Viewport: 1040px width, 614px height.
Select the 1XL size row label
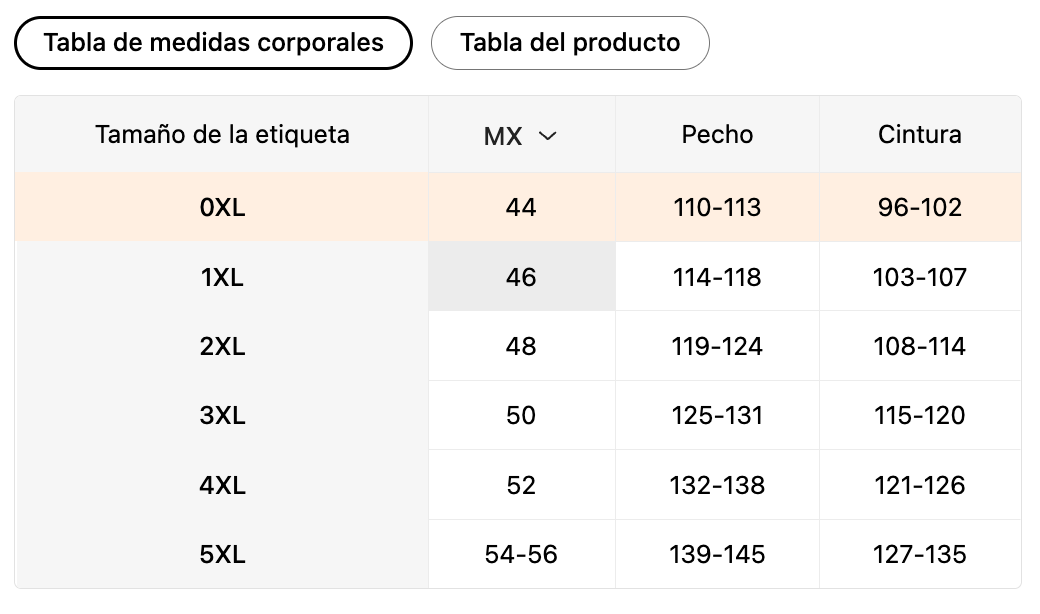click(x=222, y=277)
